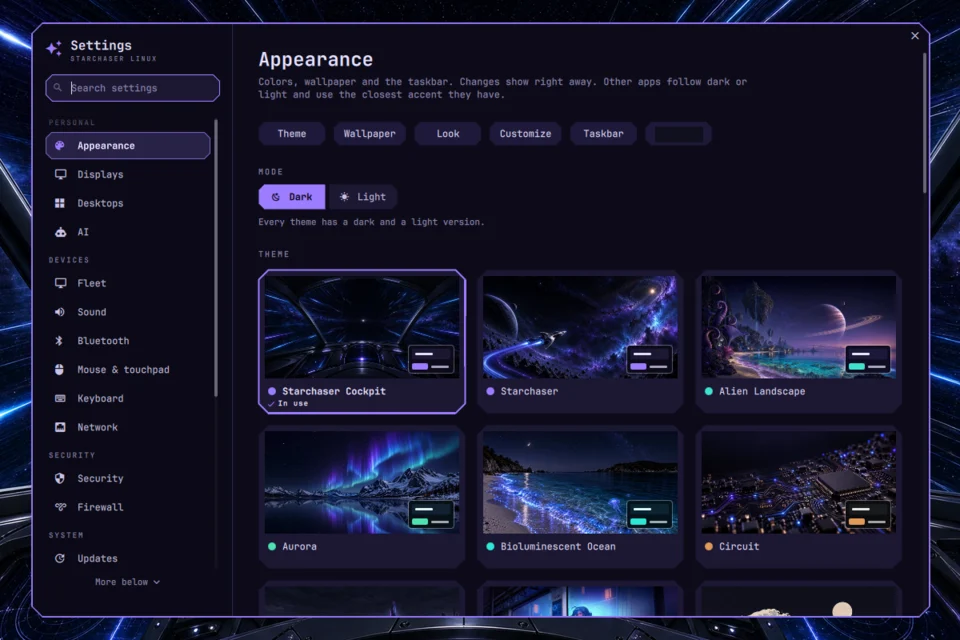Open the AI settings page
The width and height of the screenshot is (960, 640).
click(128, 232)
